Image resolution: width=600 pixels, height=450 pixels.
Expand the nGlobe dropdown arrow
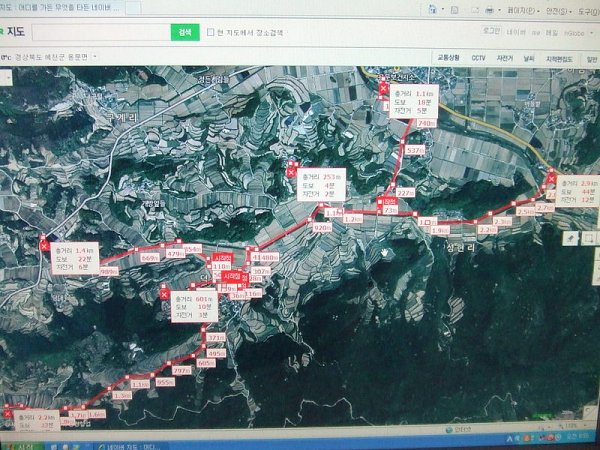pyautogui.click(x=592, y=34)
